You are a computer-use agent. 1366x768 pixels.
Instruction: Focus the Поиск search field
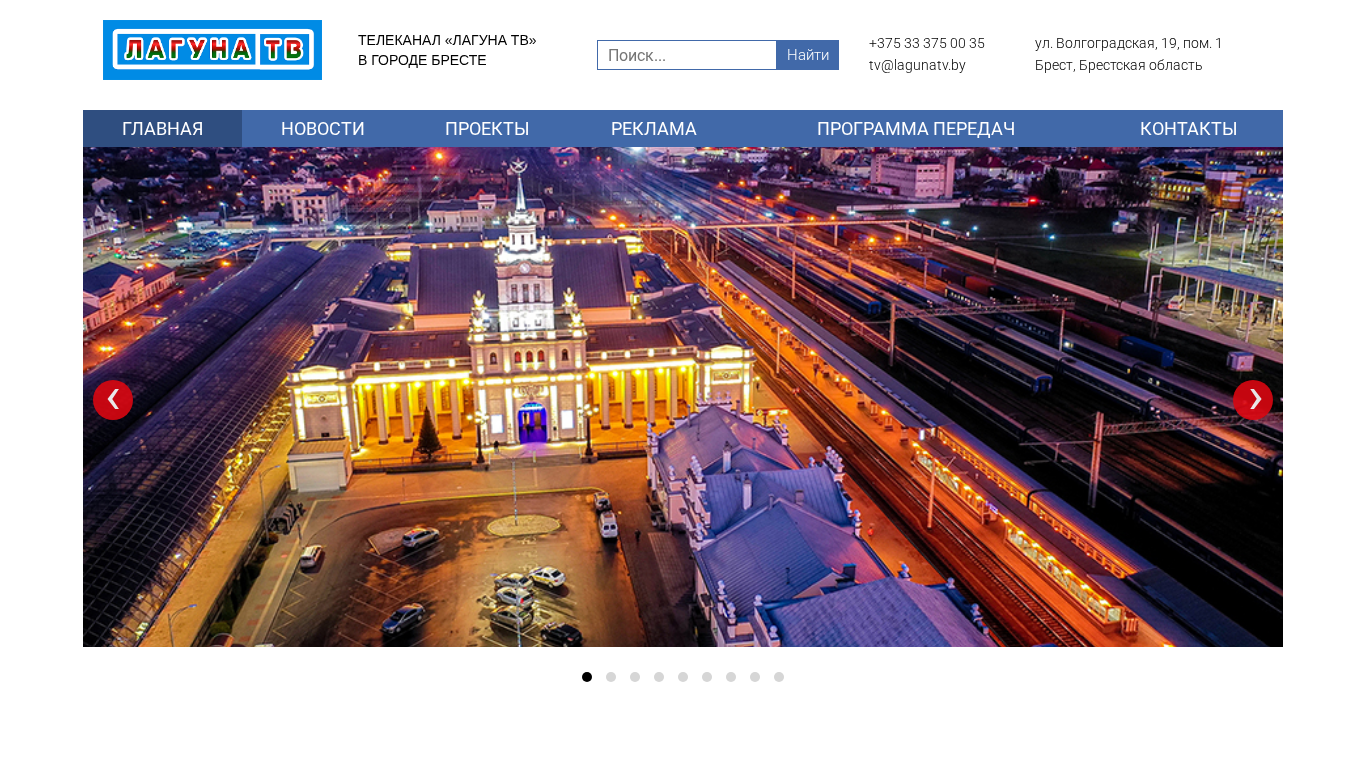coord(687,55)
